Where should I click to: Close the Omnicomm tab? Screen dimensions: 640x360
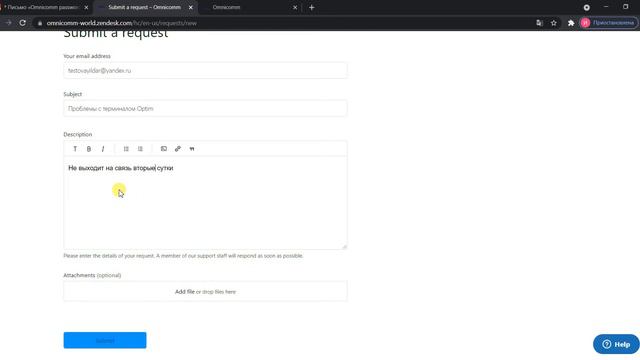(x=295, y=7)
